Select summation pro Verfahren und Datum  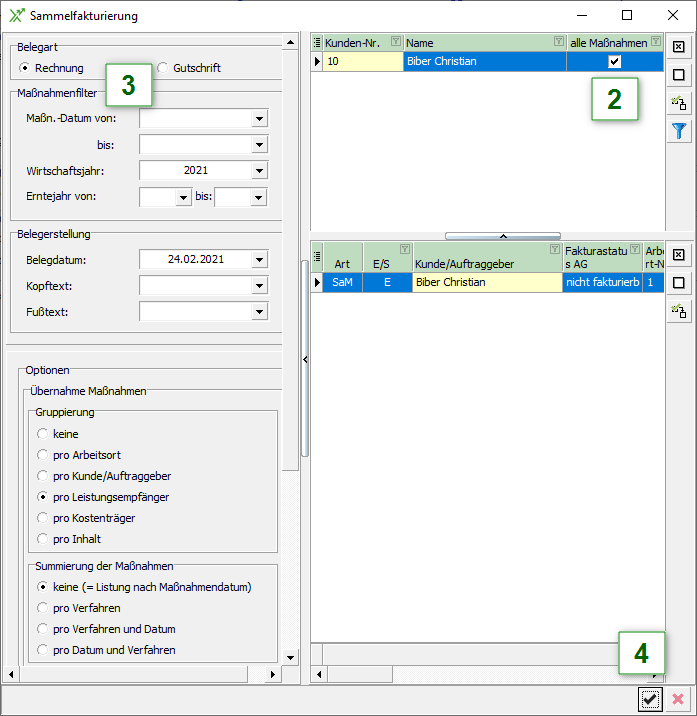click(42, 629)
